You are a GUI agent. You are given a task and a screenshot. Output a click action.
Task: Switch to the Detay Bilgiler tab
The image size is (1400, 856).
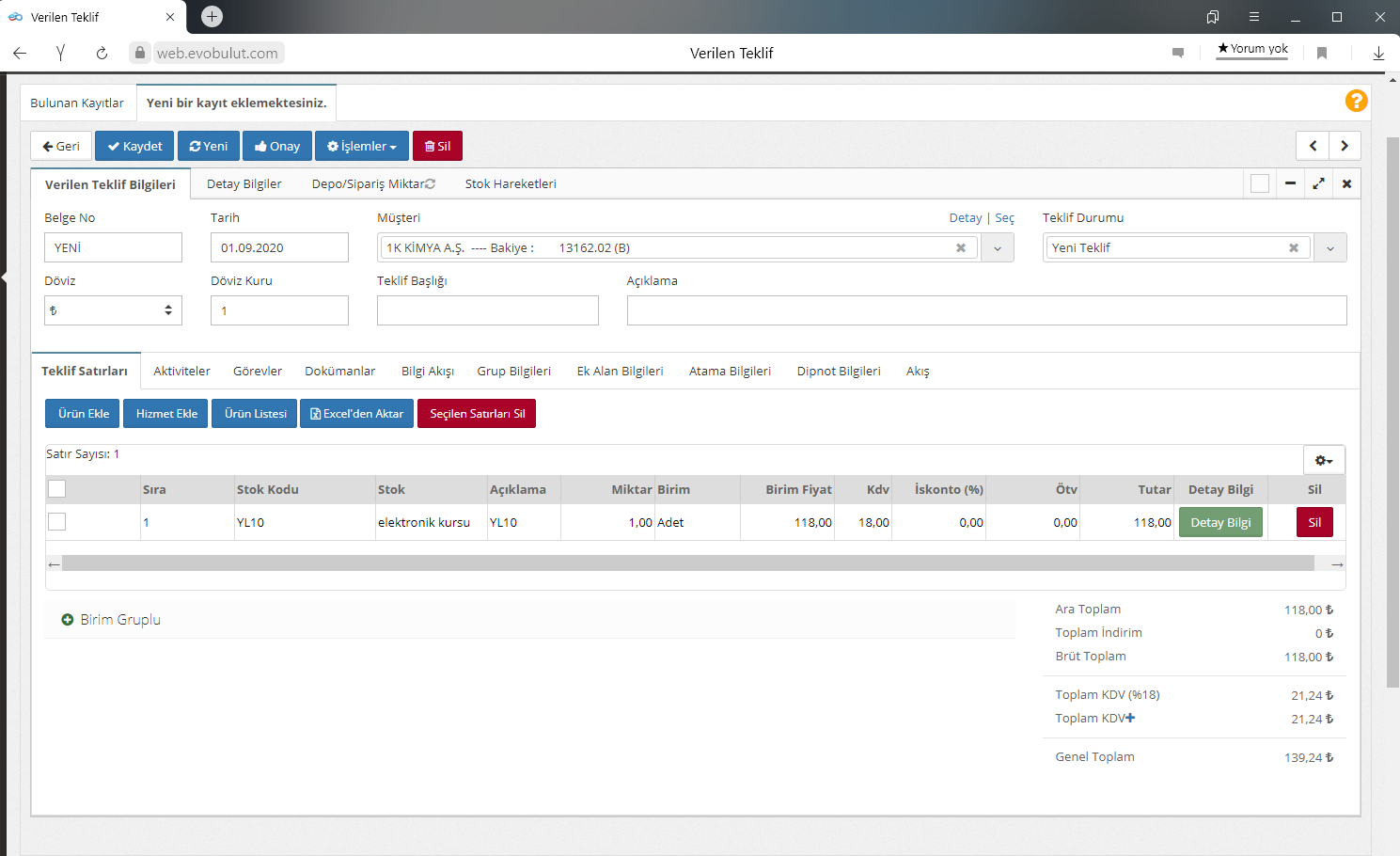point(244,184)
